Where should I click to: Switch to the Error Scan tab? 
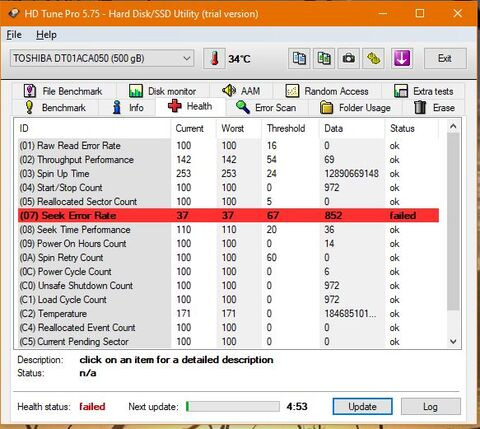(267, 108)
